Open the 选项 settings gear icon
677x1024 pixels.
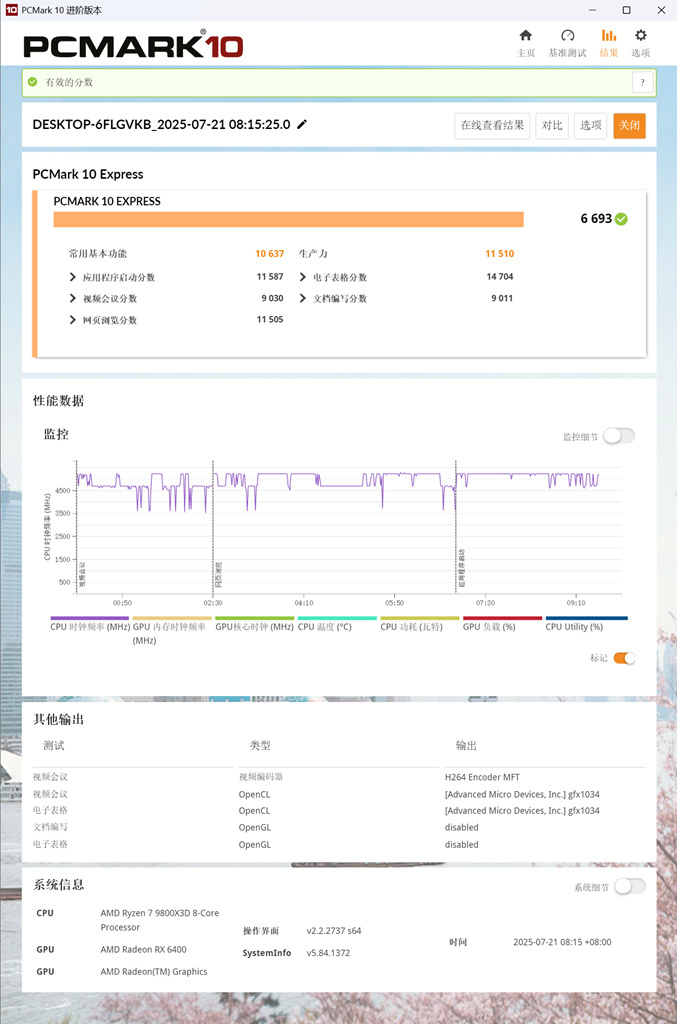[x=640, y=36]
